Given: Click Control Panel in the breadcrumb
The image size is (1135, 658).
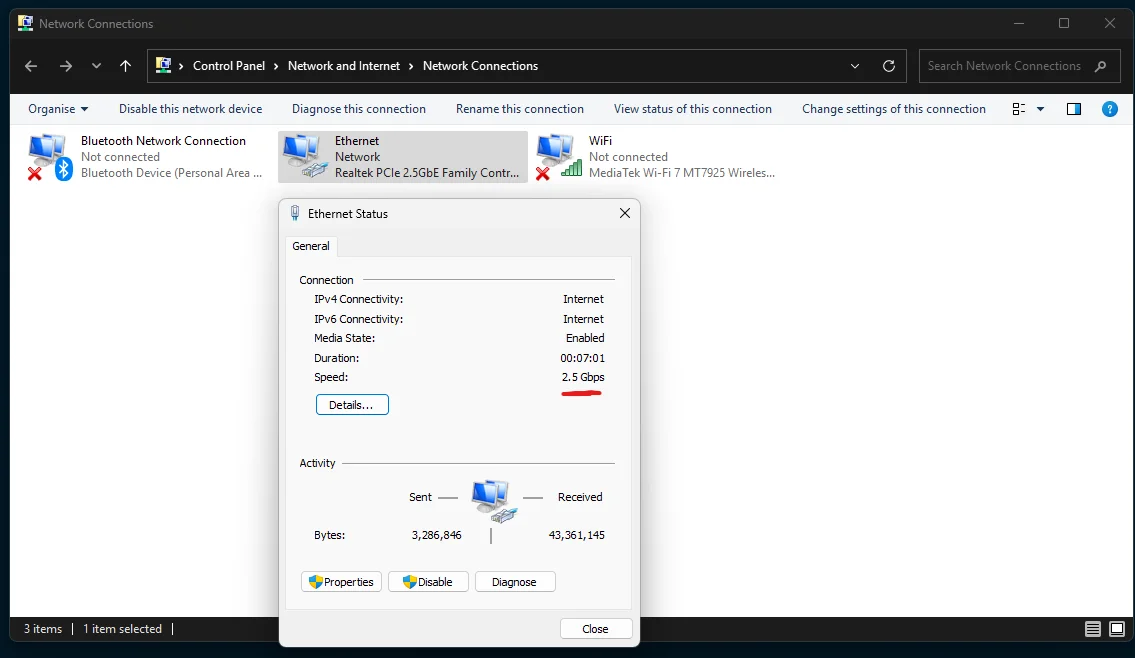Looking at the screenshot, I should click(229, 66).
